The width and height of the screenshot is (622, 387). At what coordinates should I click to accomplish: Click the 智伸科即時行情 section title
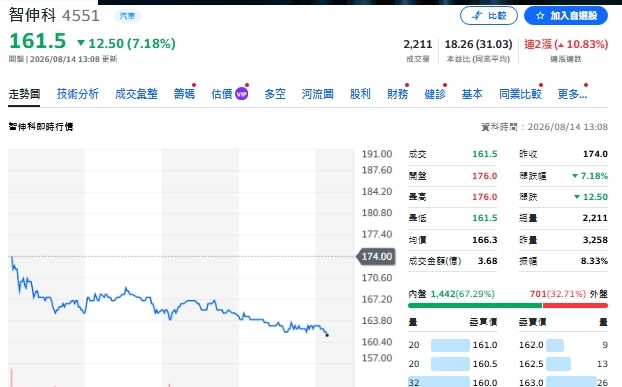click(41, 126)
